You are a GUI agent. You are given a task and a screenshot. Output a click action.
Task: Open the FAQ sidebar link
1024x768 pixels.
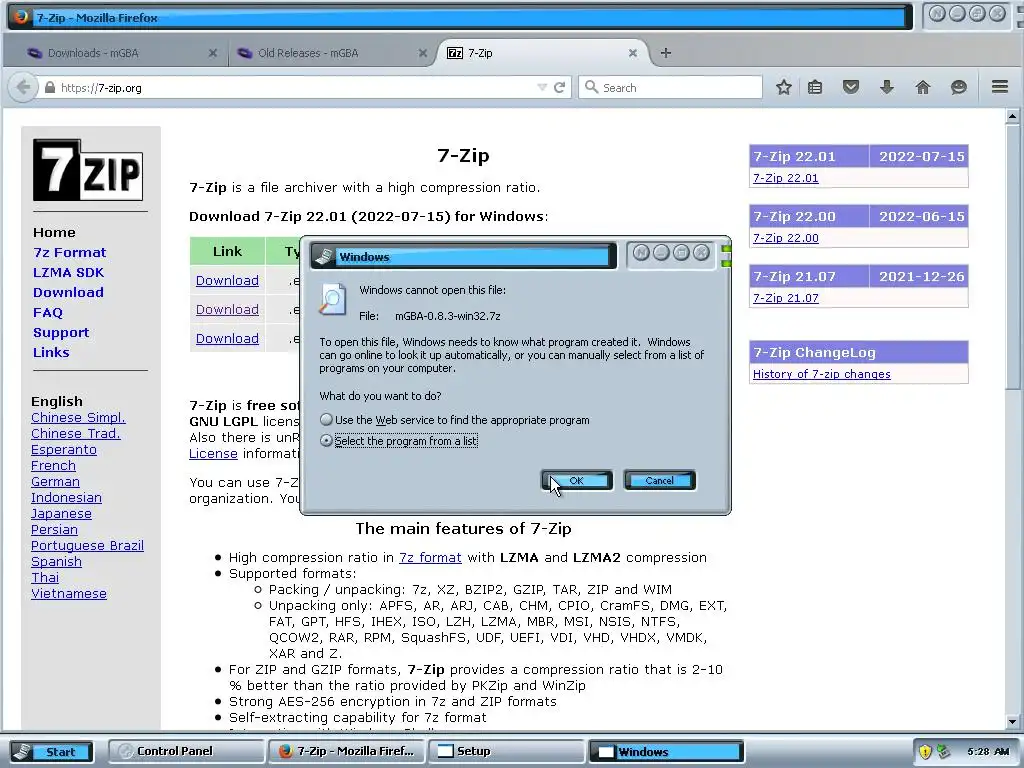tap(48, 312)
